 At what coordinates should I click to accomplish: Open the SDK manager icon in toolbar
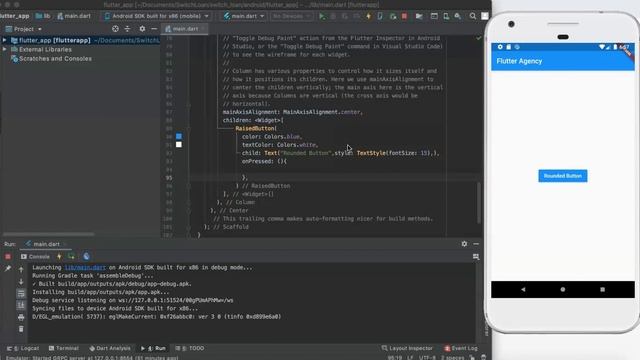[458, 16]
